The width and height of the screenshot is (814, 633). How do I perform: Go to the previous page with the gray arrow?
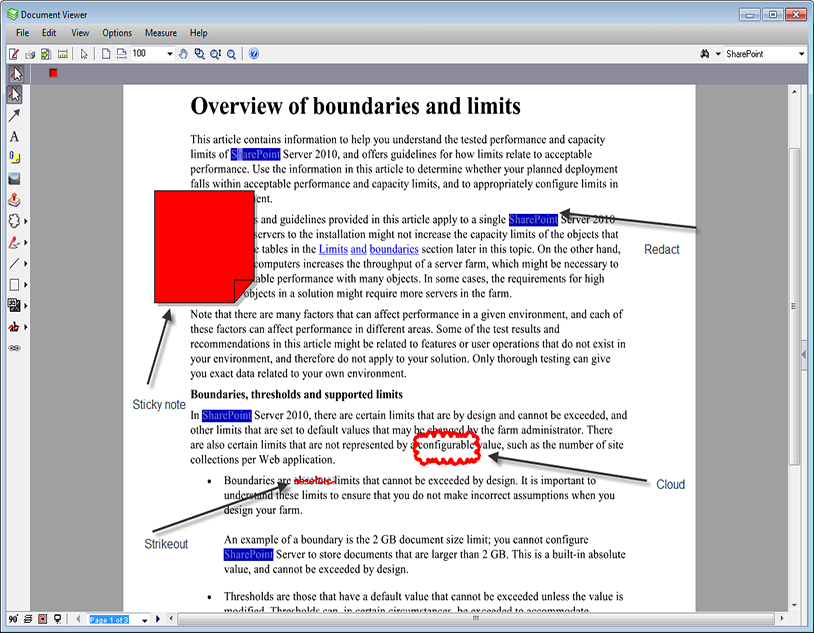click(78, 619)
